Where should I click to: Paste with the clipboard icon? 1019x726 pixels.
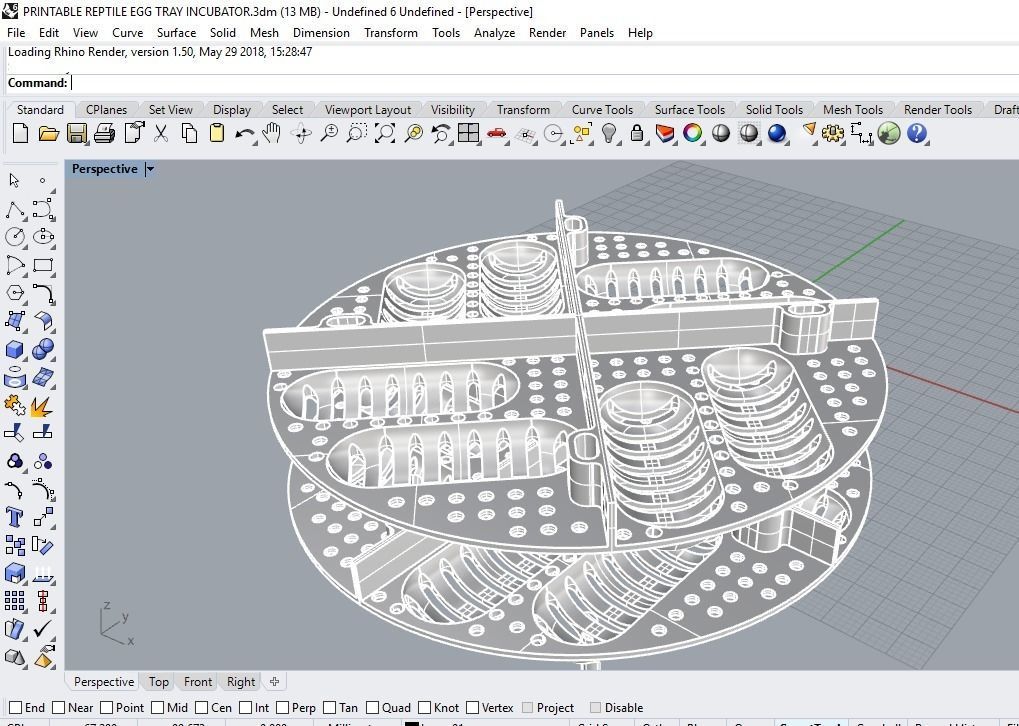(x=216, y=133)
